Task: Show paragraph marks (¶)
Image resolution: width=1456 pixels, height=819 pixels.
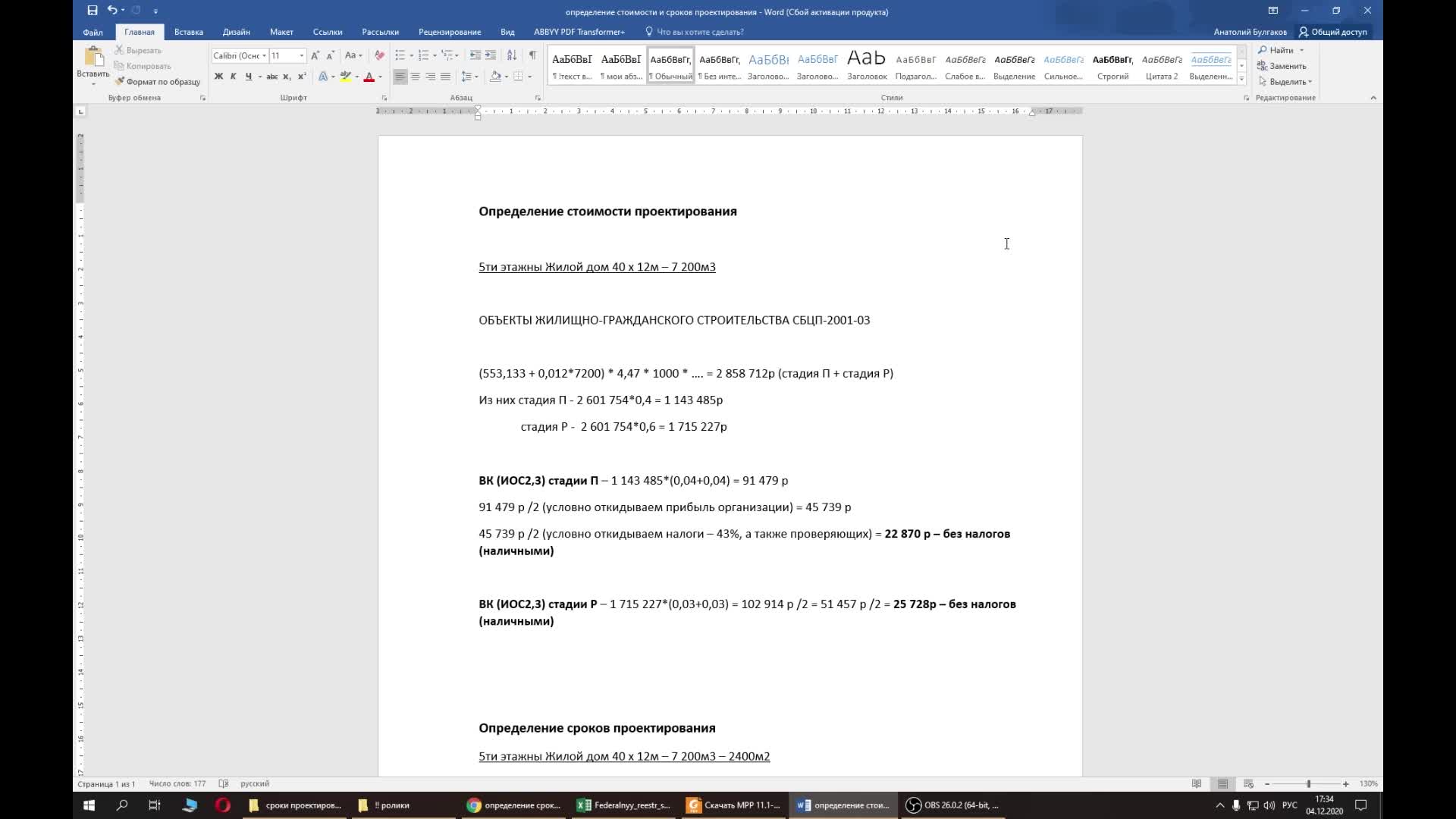Action: (532, 55)
